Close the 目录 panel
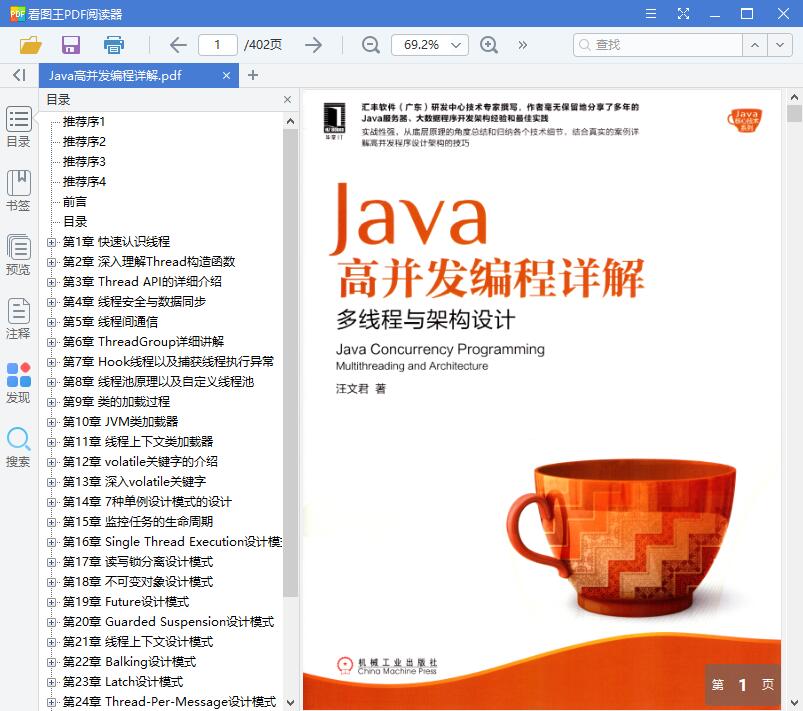Screen dimensions: 803x711 [287, 99]
